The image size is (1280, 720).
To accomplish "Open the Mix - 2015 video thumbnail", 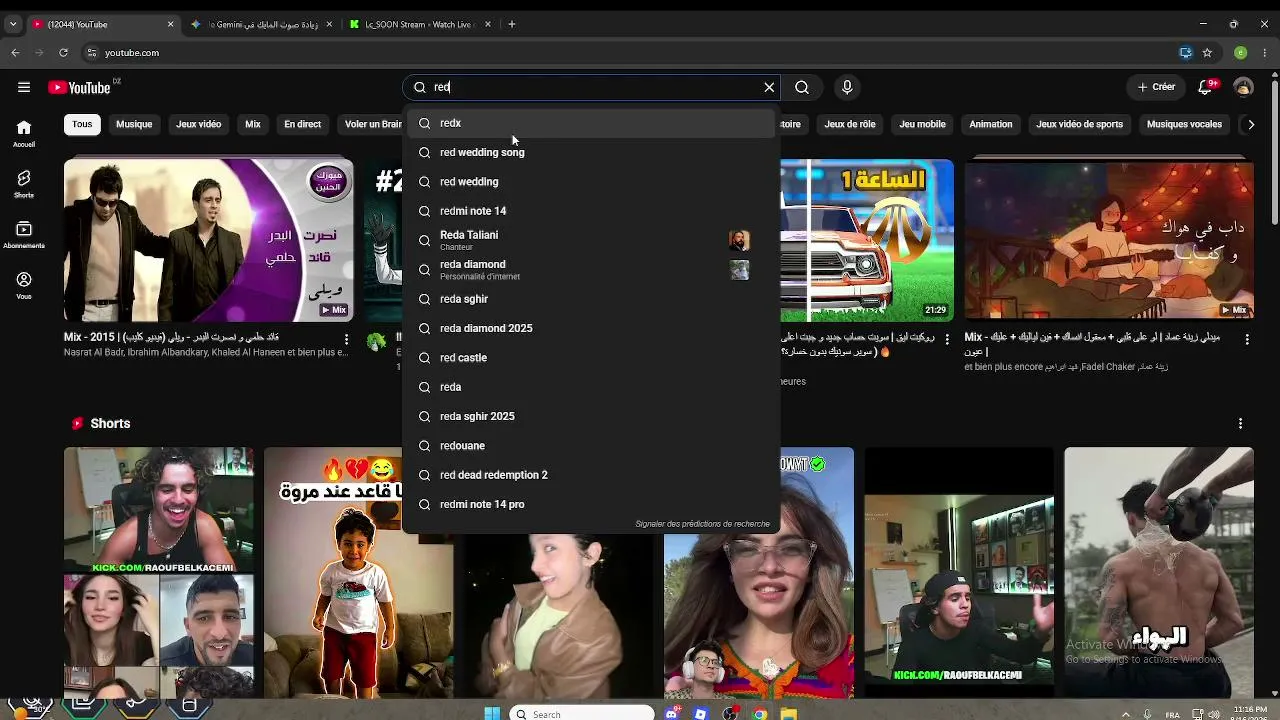I will click(x=209, y=239).
